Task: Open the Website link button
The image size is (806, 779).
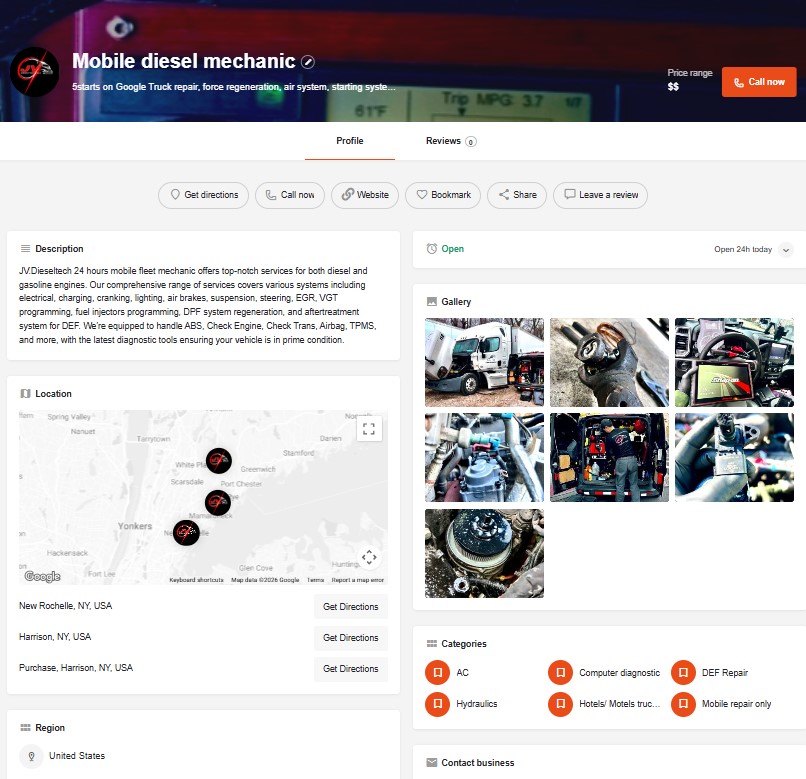Action: [365, 195]
